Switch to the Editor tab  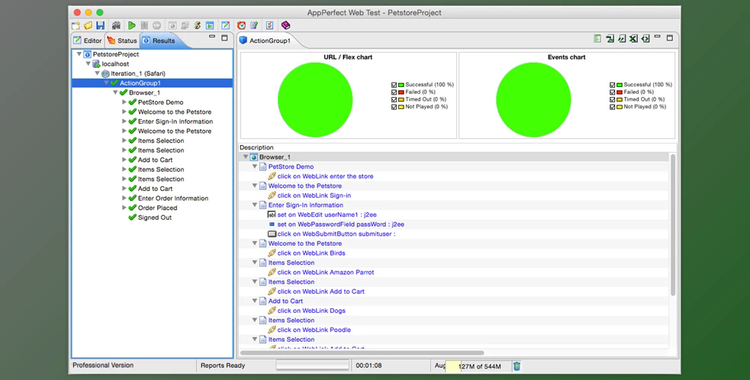pos(88,41)
